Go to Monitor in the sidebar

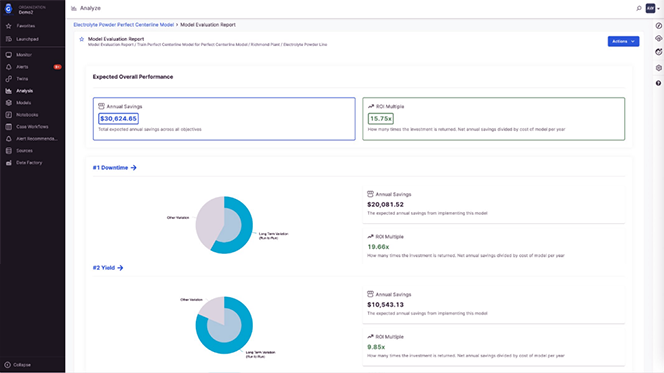(24, 55)
